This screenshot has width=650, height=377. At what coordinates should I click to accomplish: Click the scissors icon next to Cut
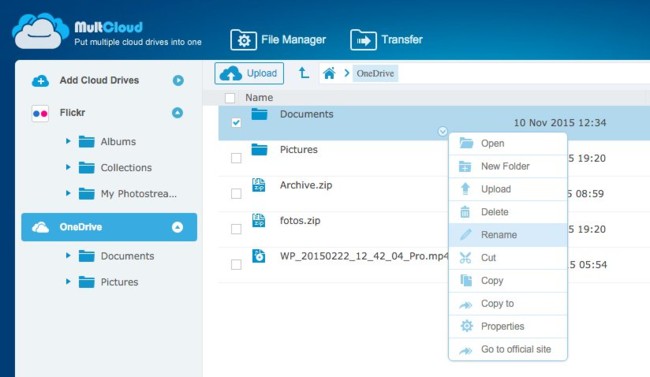pyautogui.click(x=465, y=258)
